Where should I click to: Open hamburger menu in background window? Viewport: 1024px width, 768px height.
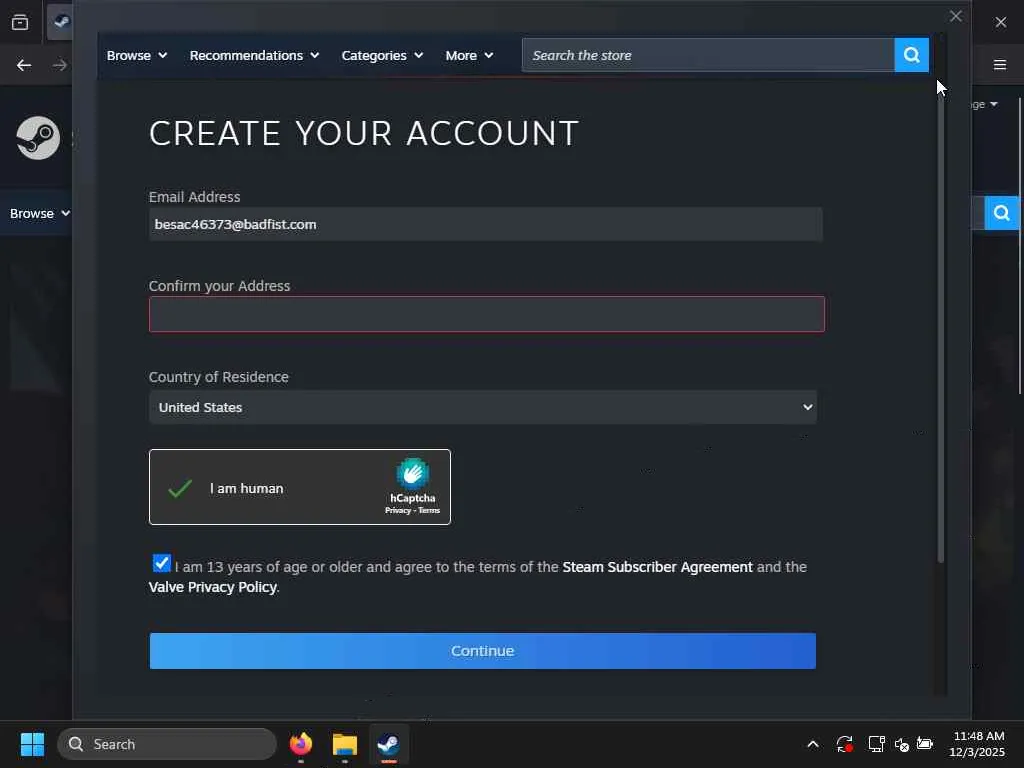(x=1000, y=64)
